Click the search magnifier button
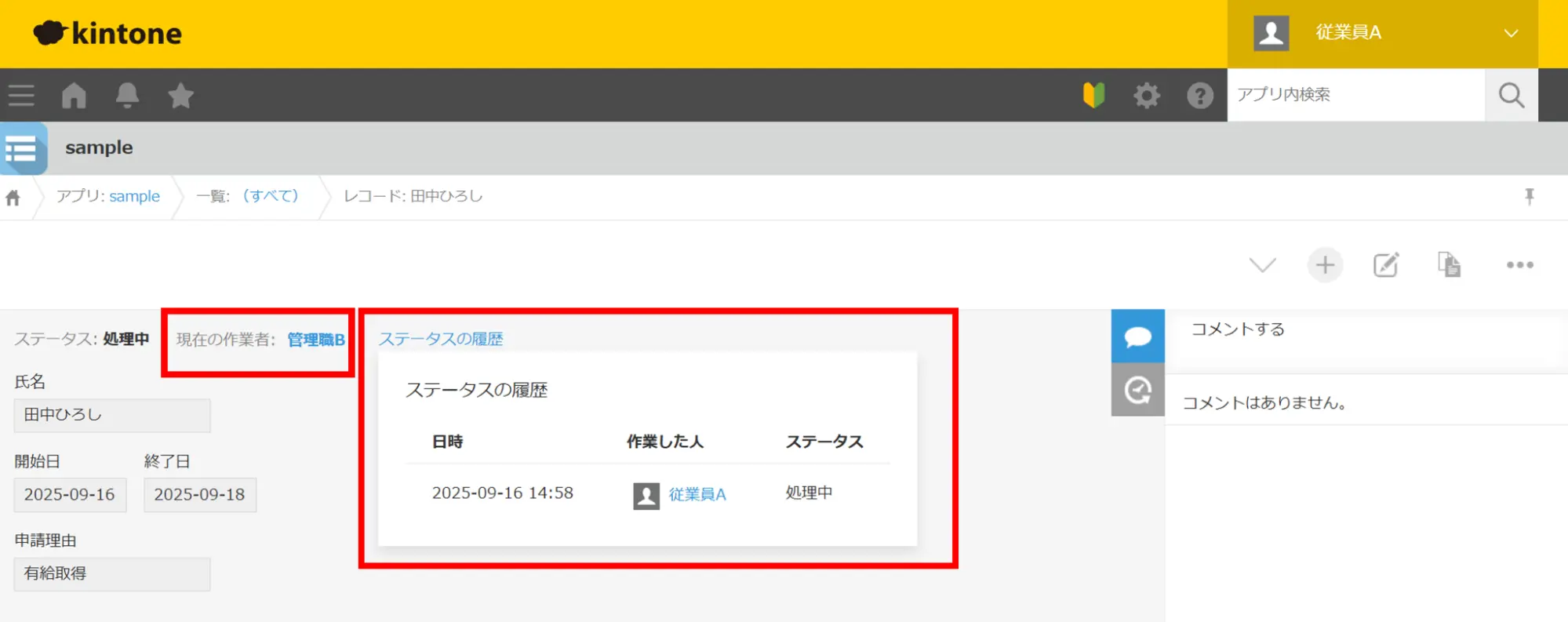This screenshot has height=622, width=1568. tap(1511, 95)
